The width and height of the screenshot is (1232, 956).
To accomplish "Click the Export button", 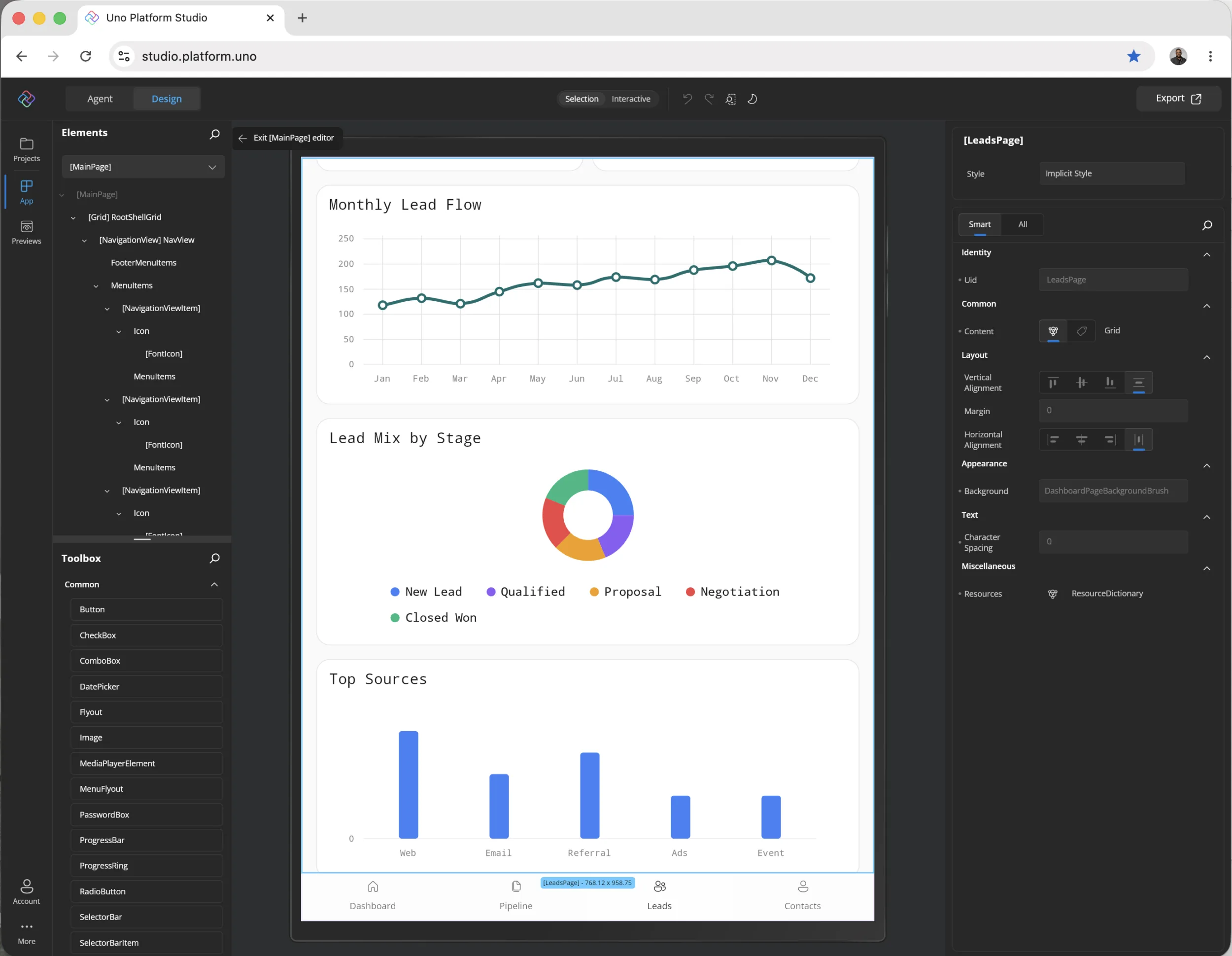I will (x=1178, y=99).
